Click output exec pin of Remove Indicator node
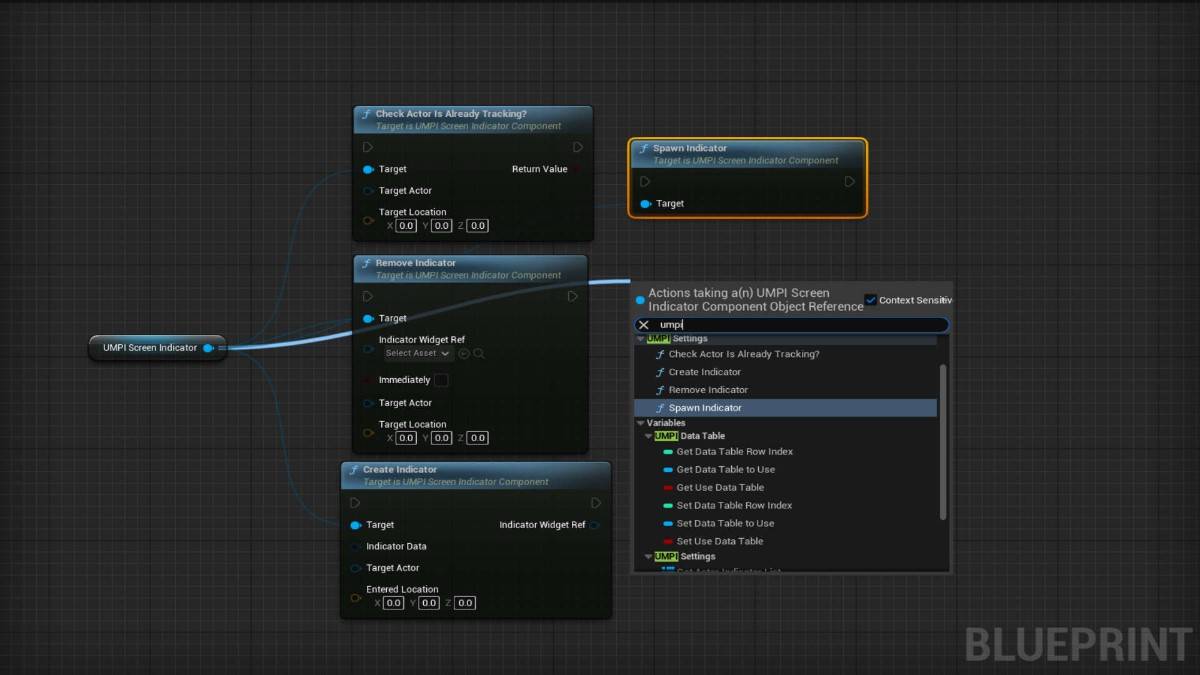 click(572, 296)
